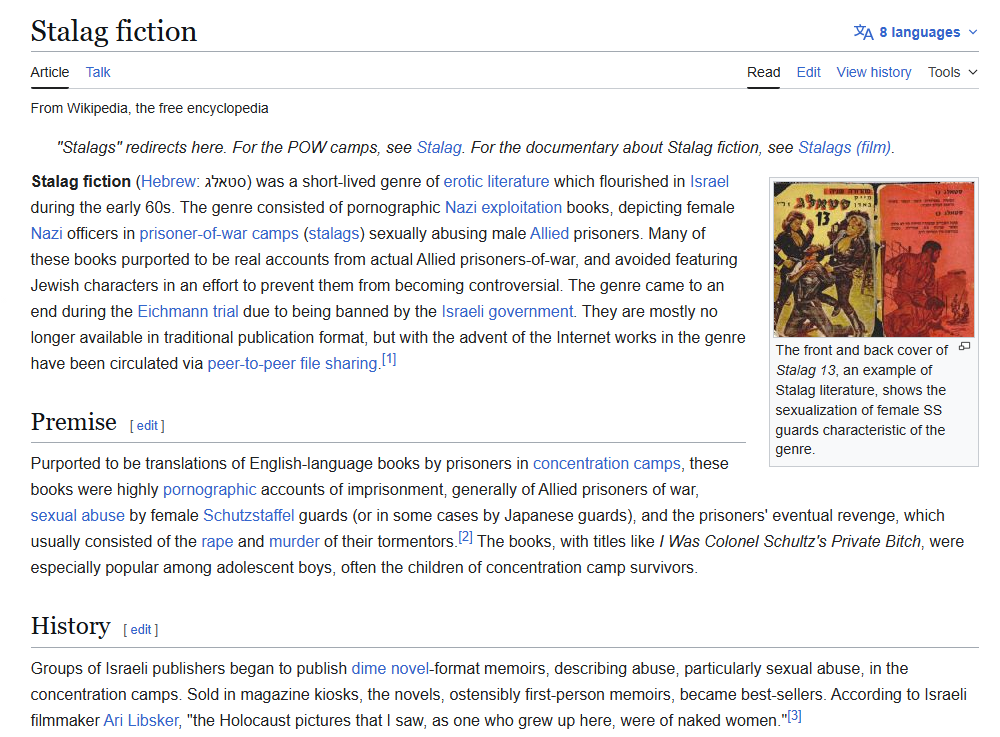The height and width of the screenshot is (737, 1000).
Task: Follow the Schutzstaffel link
Action: (x=249, y=516)
